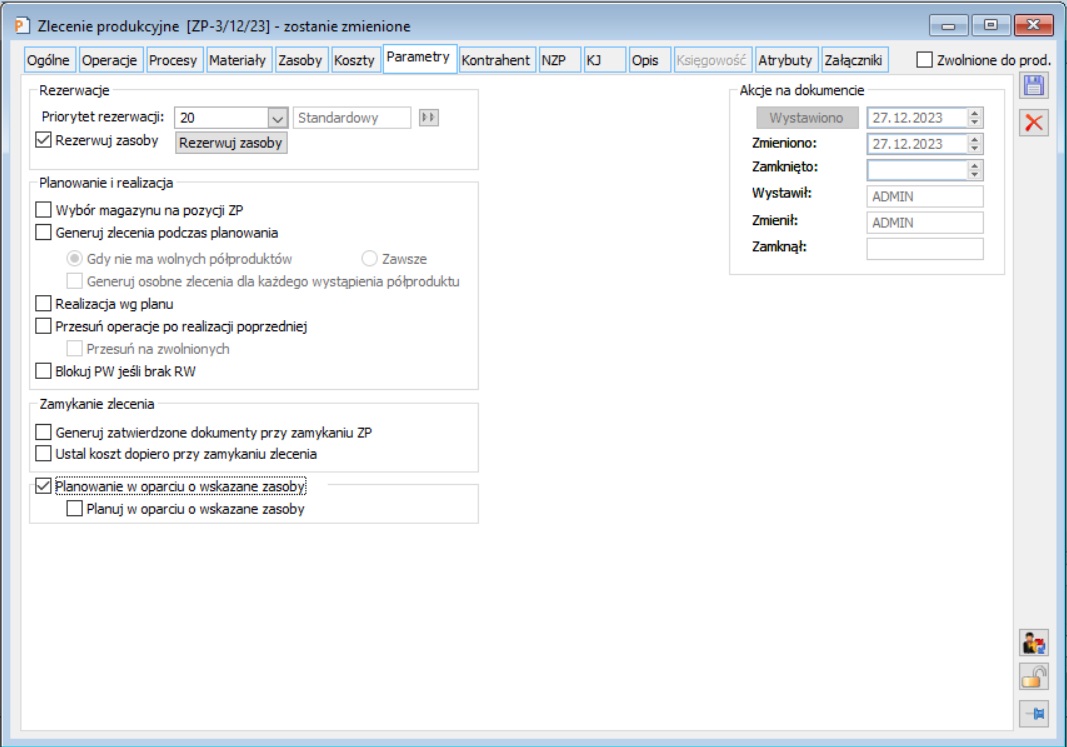Click the Zmieniono date spinner
Image resolution: width=1067 pixels, height=747 pixels.
coord(974,144)
